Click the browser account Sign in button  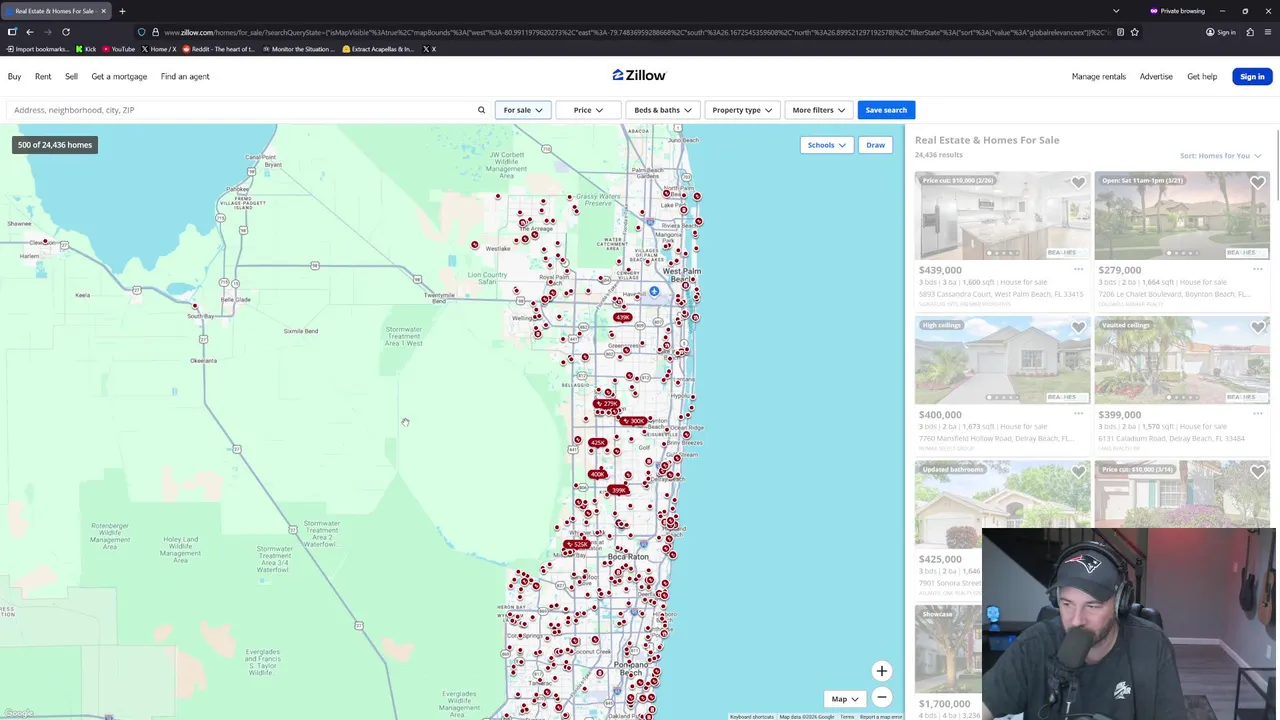pyautogui.click(x=1220, y=32)
